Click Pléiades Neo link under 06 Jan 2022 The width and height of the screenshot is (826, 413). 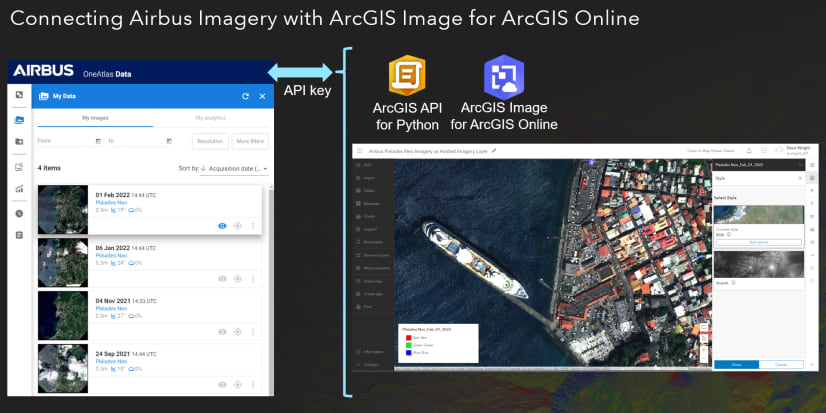(111, 255)
